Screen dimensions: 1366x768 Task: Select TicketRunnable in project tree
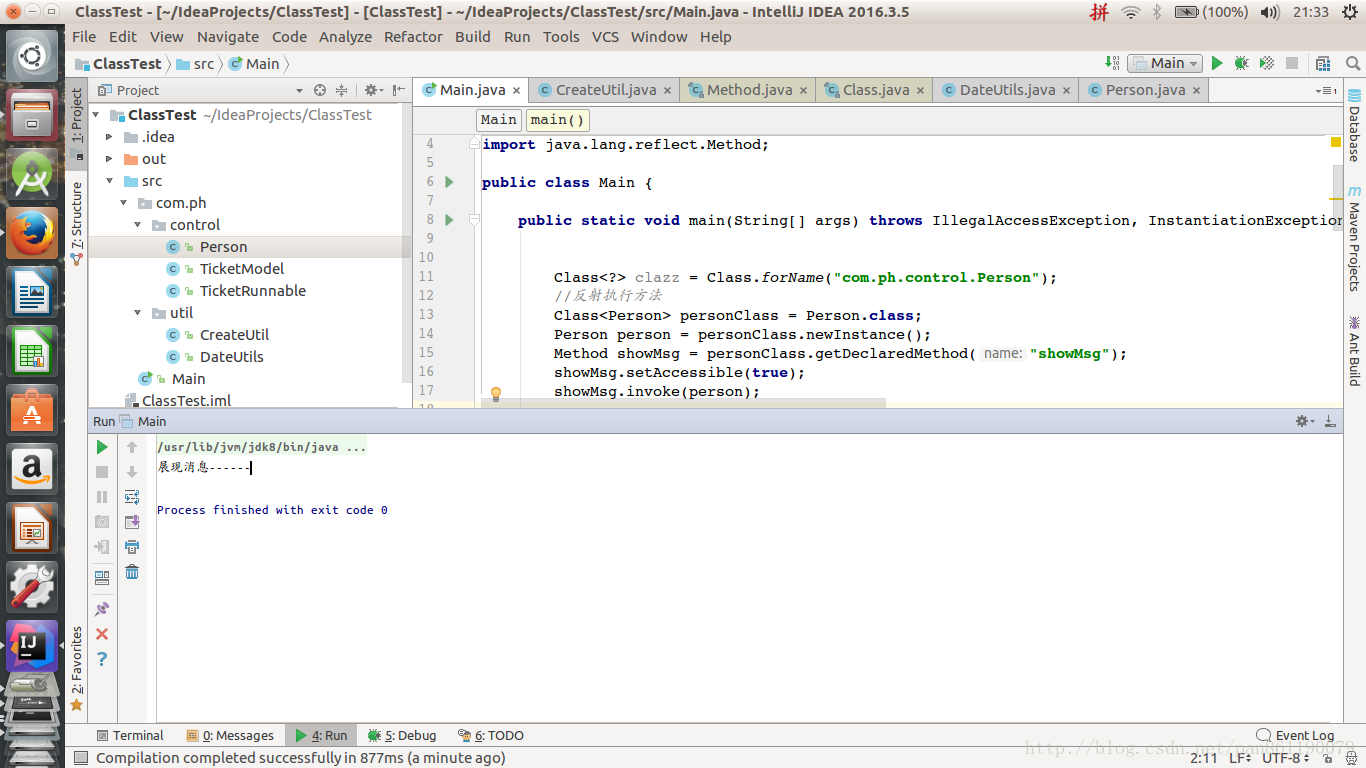tap(253, 291)
